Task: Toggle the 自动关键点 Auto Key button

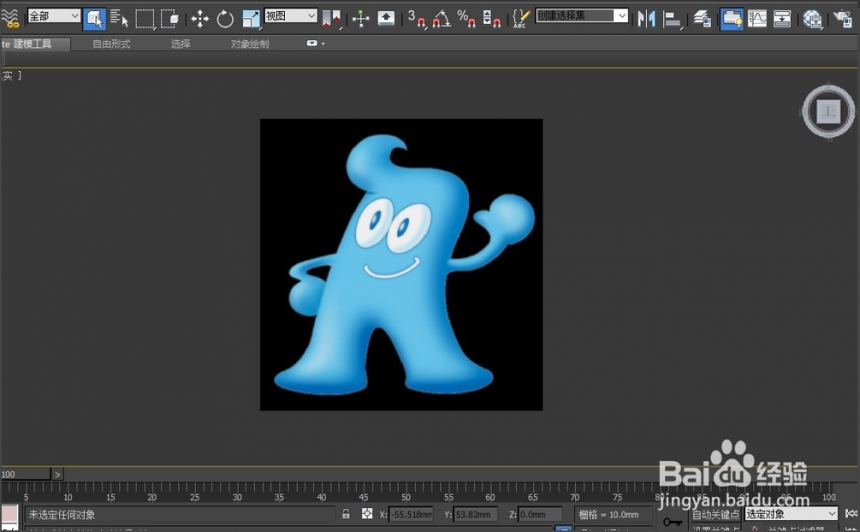Action: pyautogui.click(x=716, y=514)
